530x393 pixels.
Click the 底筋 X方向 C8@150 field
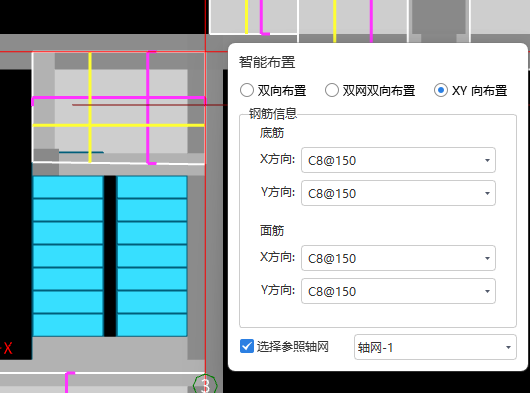[398, 160]
